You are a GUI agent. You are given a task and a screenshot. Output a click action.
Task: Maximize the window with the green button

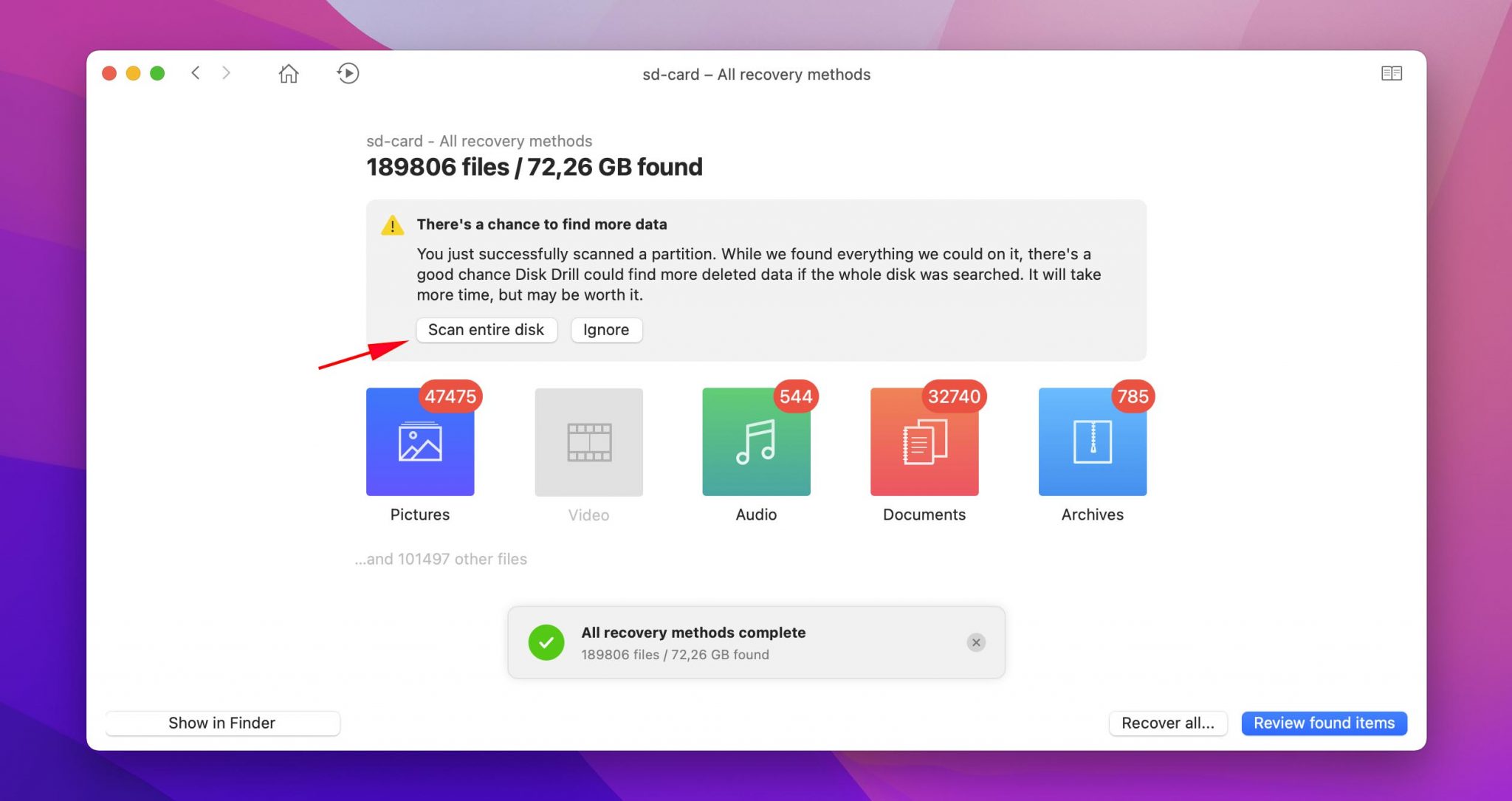(x=157, y=73)
